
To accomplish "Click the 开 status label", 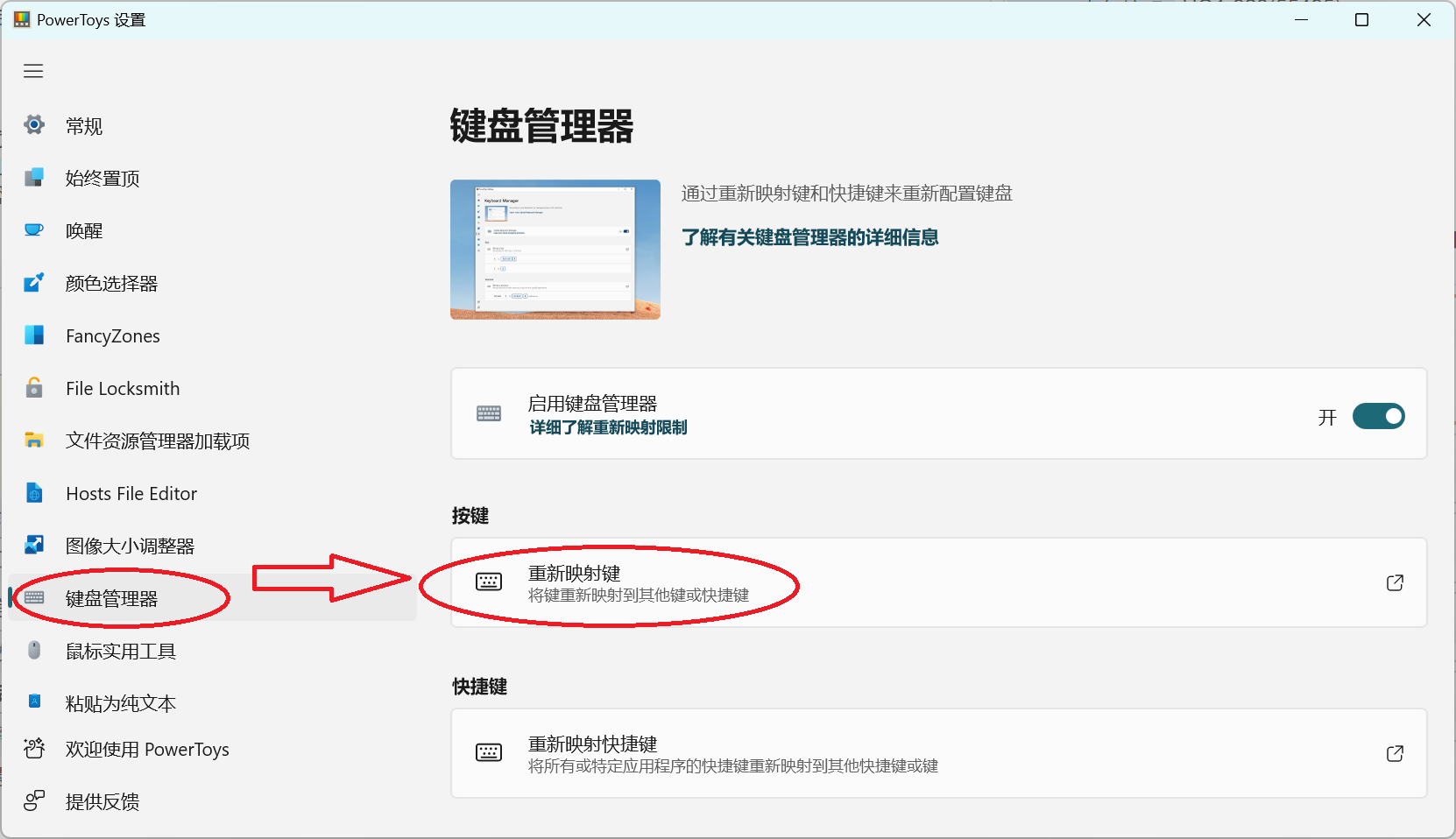I will point(1327,417).
